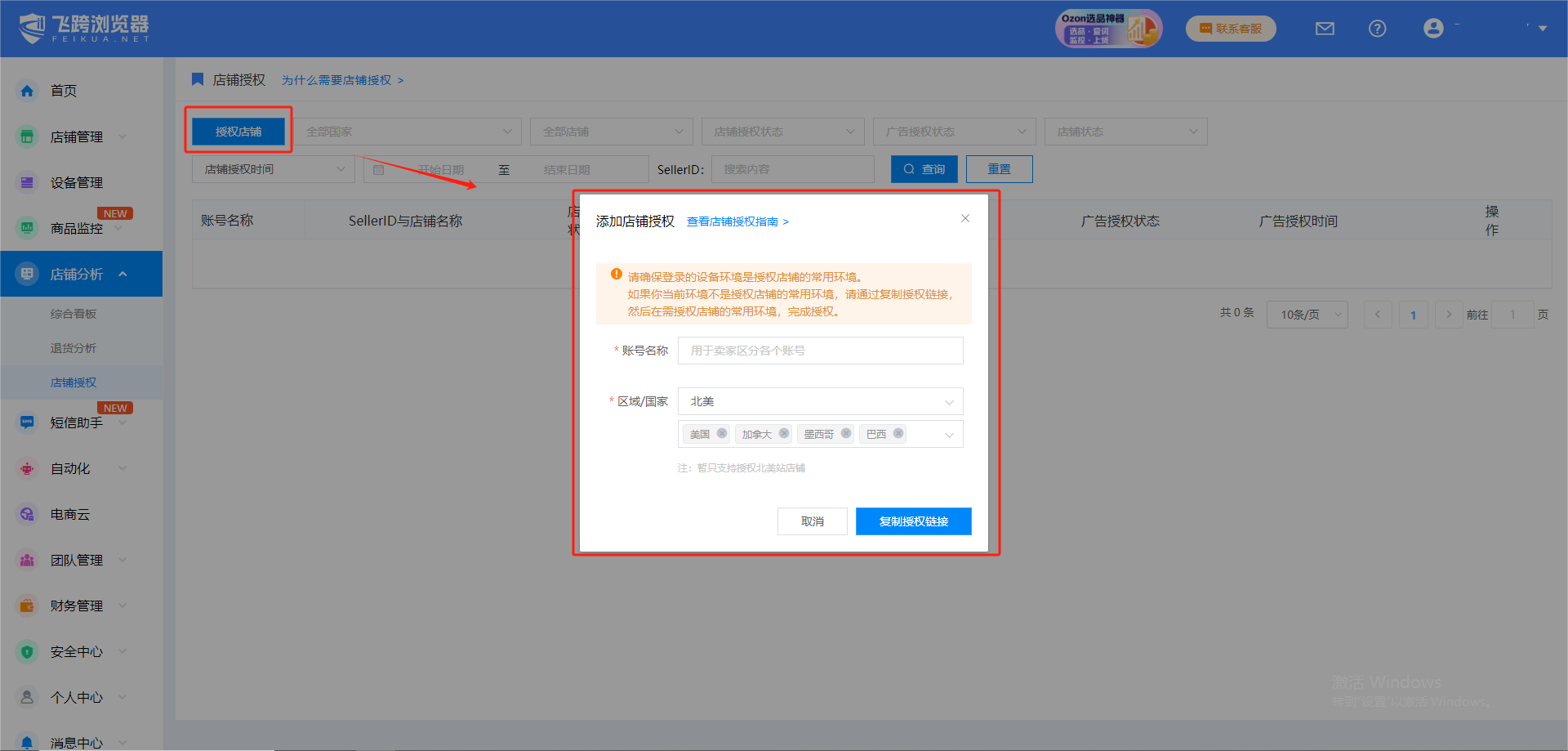
Task: Click the 电商云 sidebar icon
Action: coord(27,514)
